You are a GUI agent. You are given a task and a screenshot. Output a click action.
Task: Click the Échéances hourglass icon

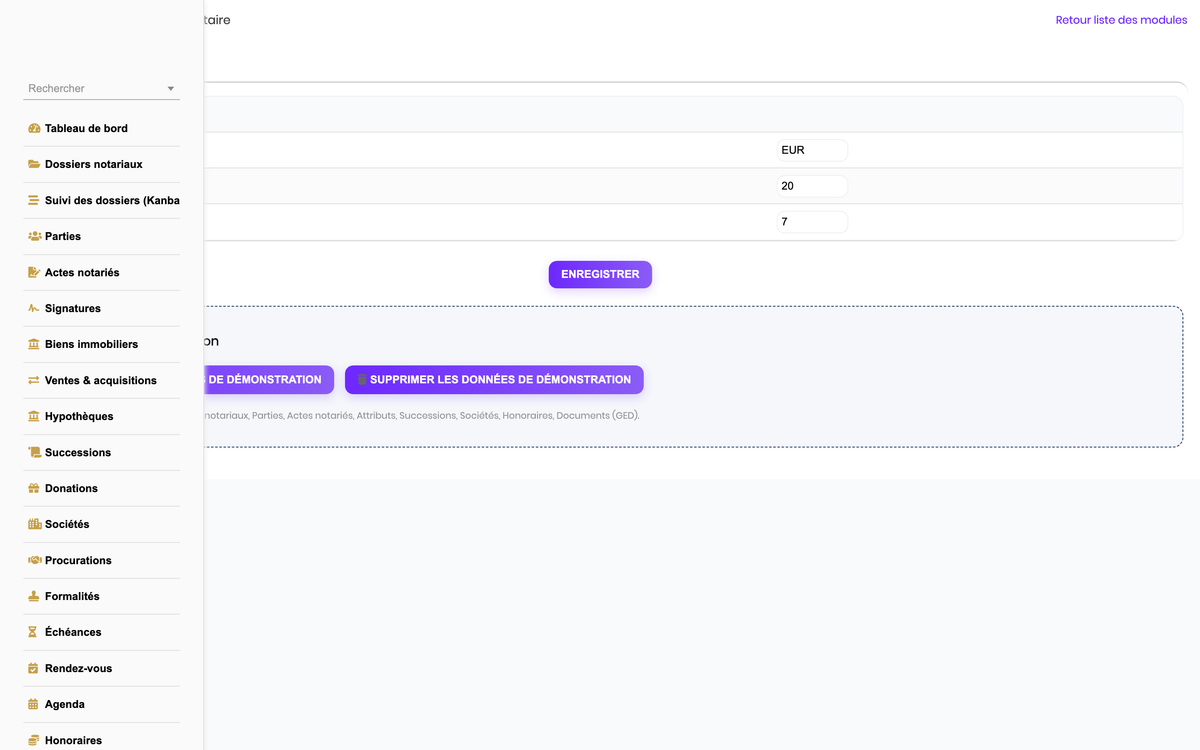coord(33,632)
